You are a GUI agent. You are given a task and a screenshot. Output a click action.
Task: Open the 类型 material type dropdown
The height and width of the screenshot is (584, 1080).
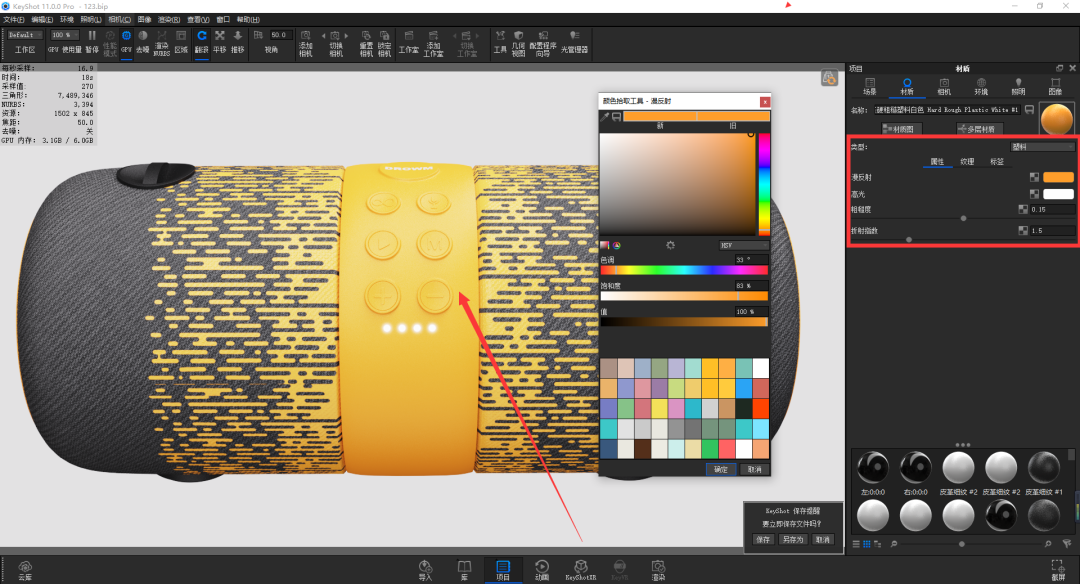pyautogui.click(x=1042, y=147)
